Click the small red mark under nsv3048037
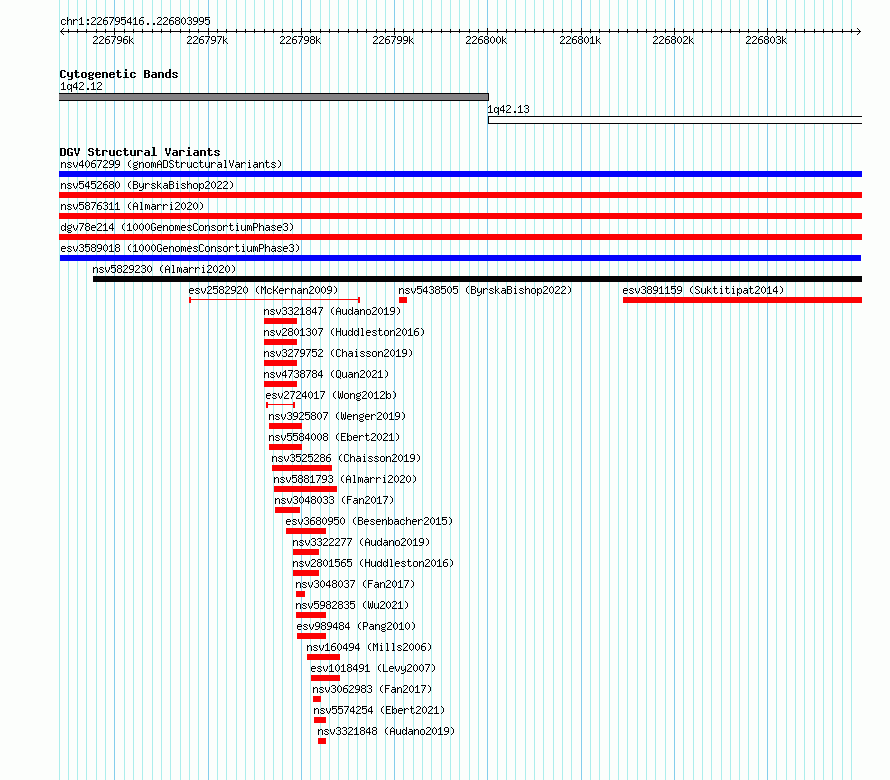Image resolution: width=890 pixels, height=780 pixels. (301, 594)
